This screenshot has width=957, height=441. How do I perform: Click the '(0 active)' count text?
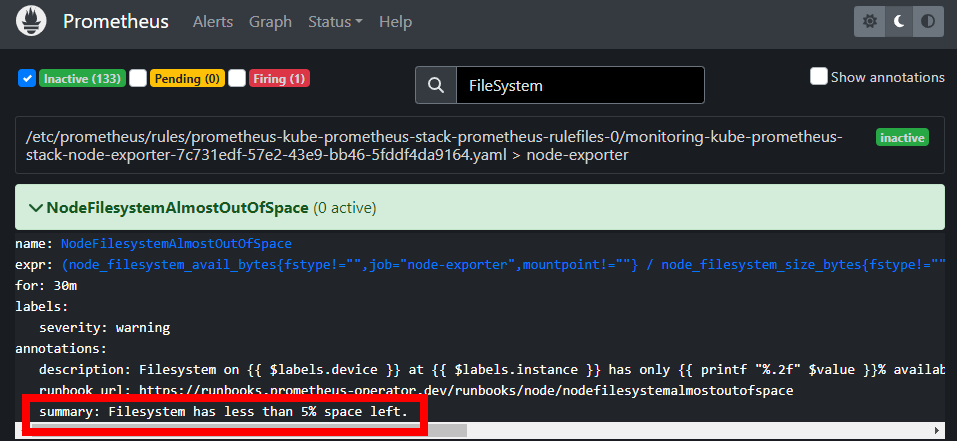coord(345,208)
